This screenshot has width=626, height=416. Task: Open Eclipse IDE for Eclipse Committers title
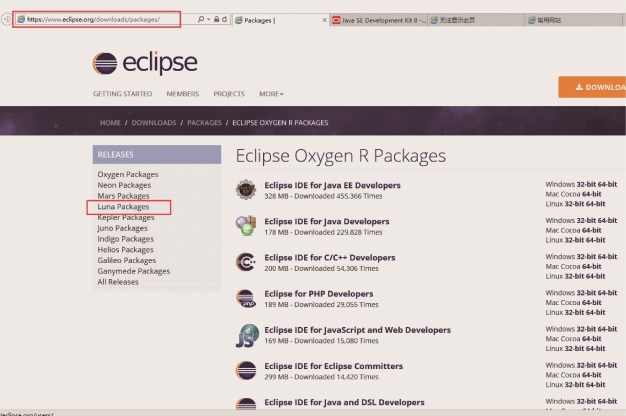333,366
